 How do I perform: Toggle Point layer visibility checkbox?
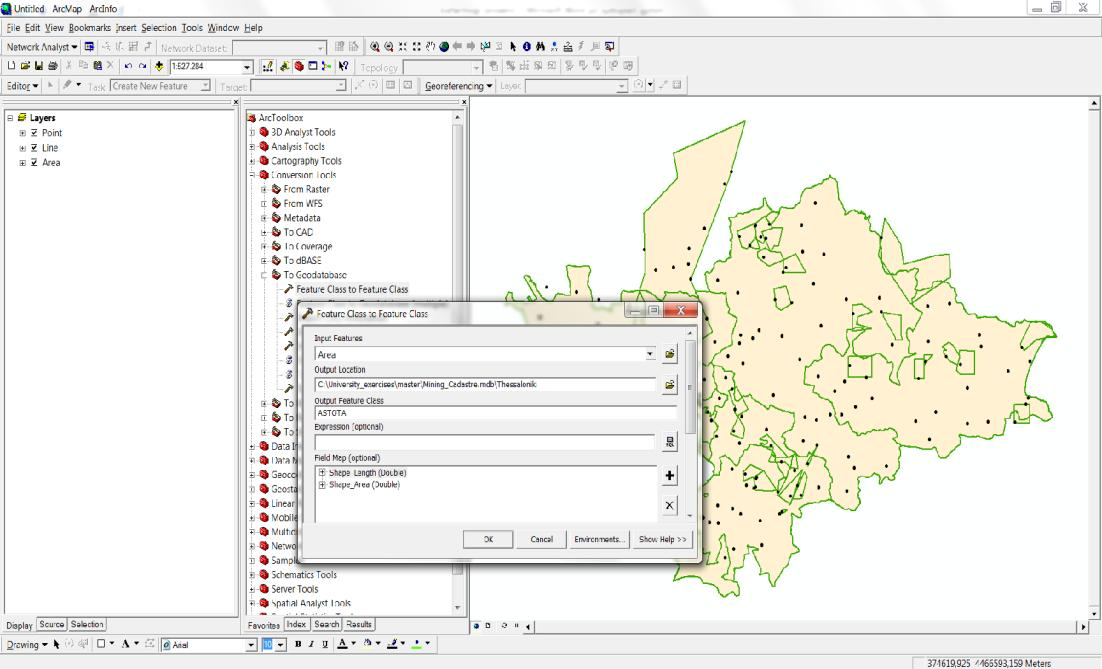coord(34,133)
